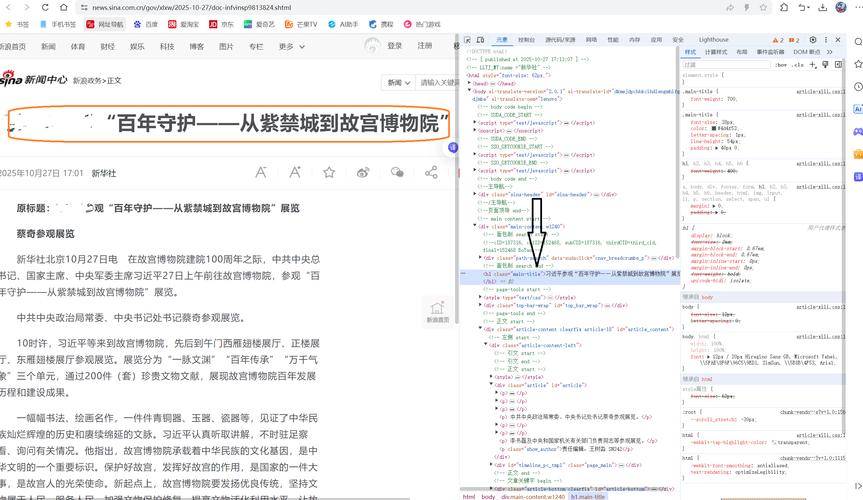Click the lightning icon in address bar
863x500 pixels.
coord(747,8)
